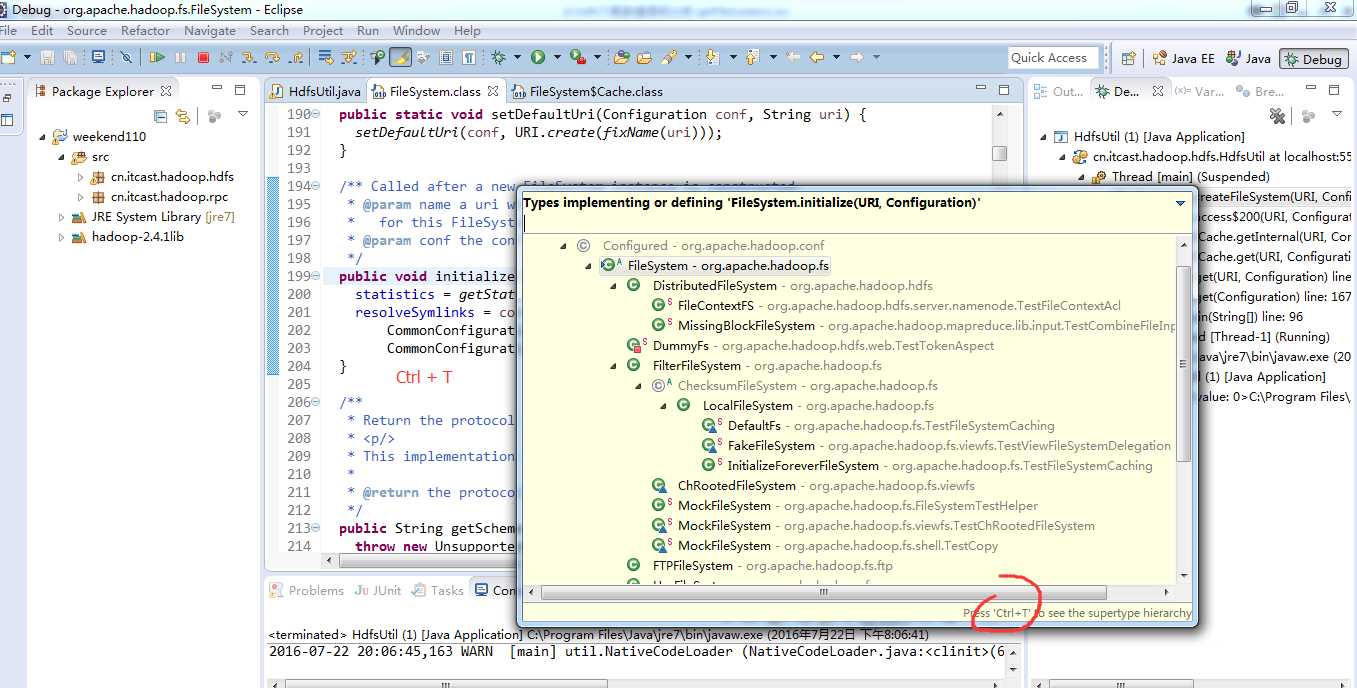Click the Save icon in toolbar
Screen dimensions: 1357x688
pyautogui.click(x=47, y=58)
